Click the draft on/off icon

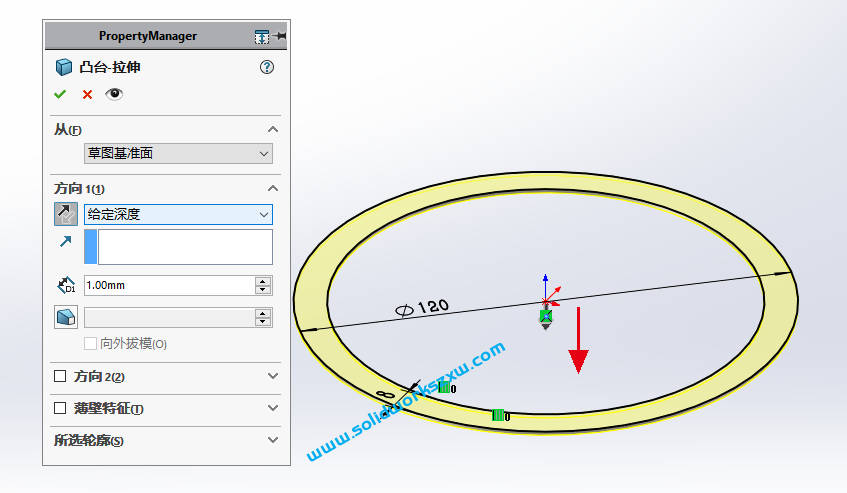pos(65,317)
